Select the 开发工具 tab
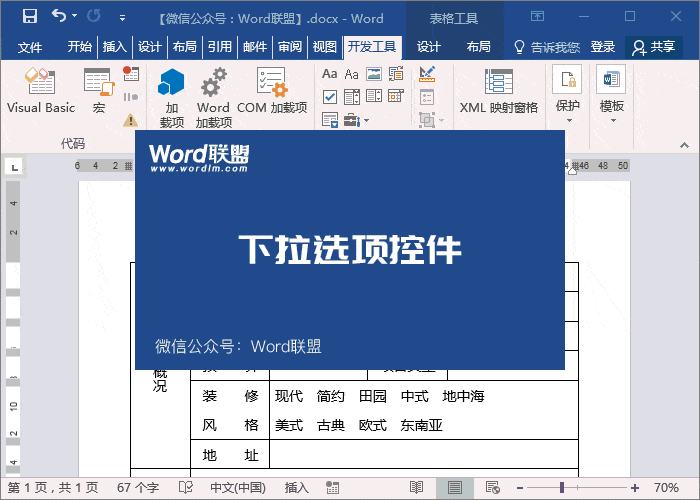 372,47
